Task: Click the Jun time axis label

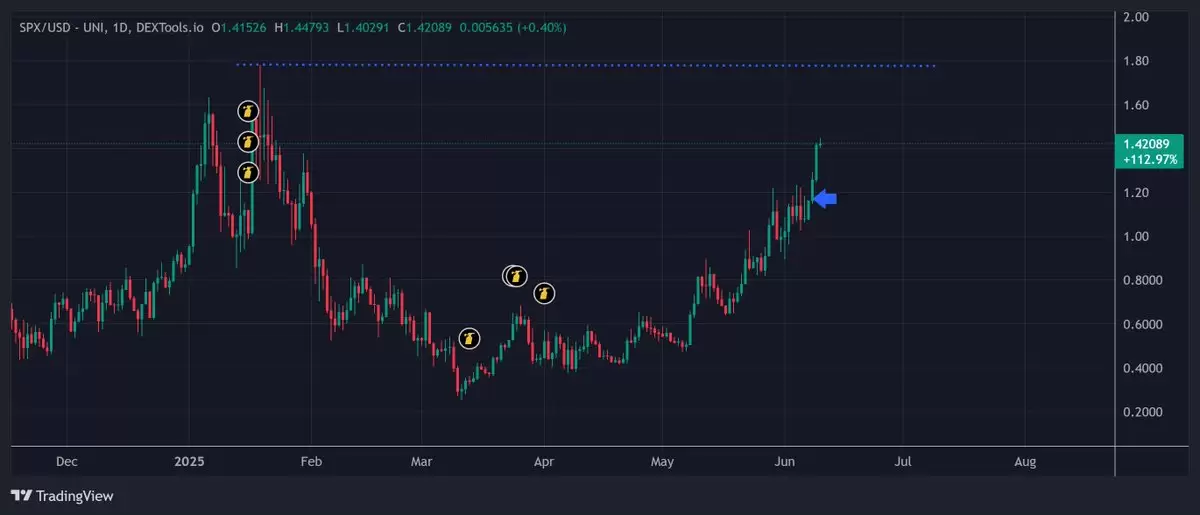Action: tap(785, 462)
